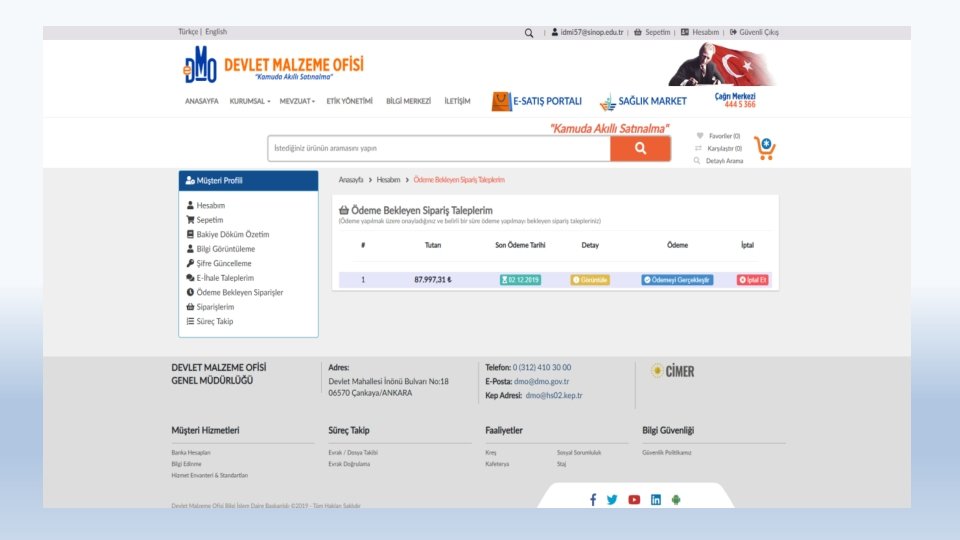The image size is (960, 540).
Task: Open Banka Hesapları footer link
Action: click(x=191, y=452)
